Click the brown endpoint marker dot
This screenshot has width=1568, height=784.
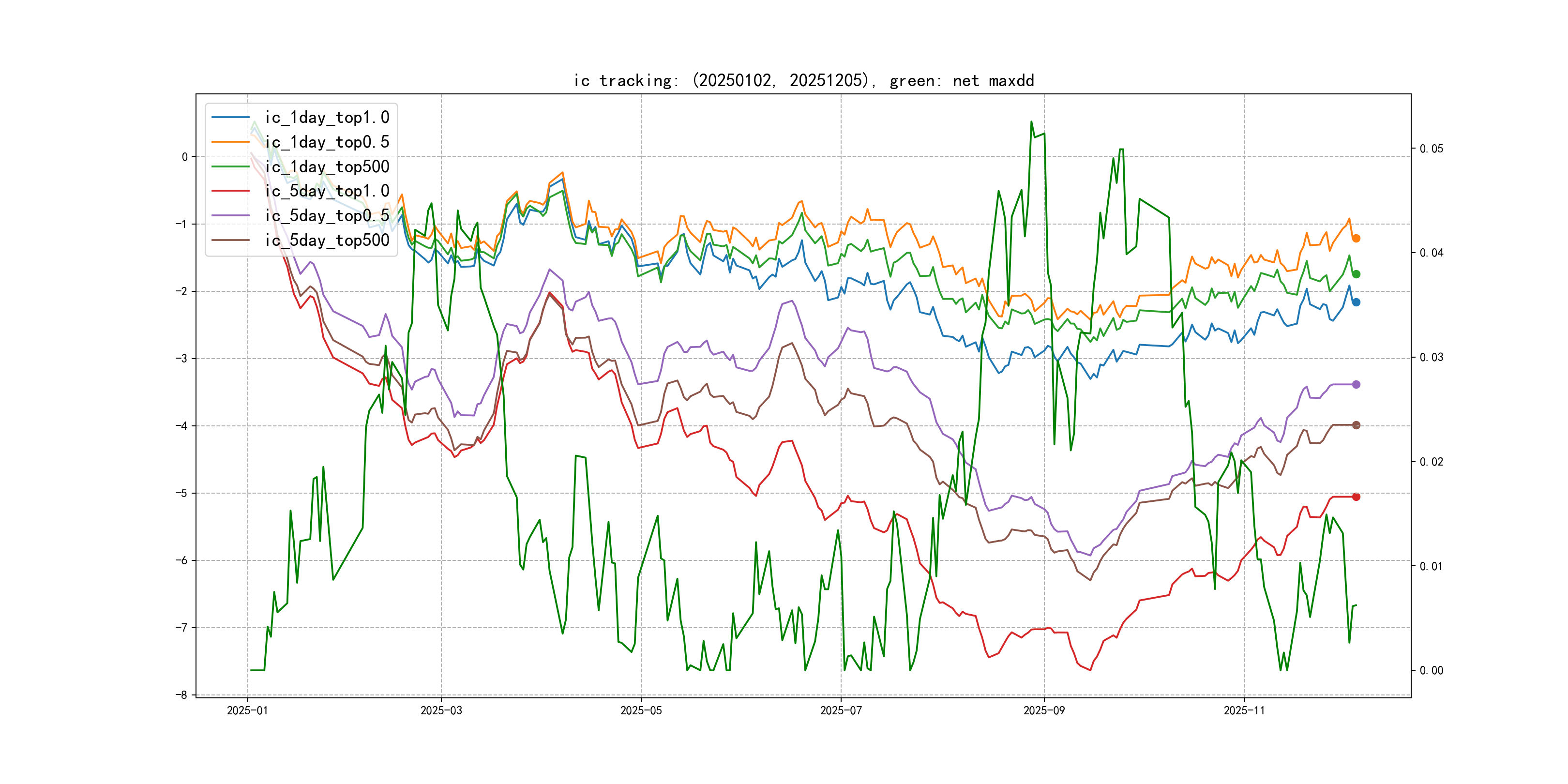coord(1356,425)
